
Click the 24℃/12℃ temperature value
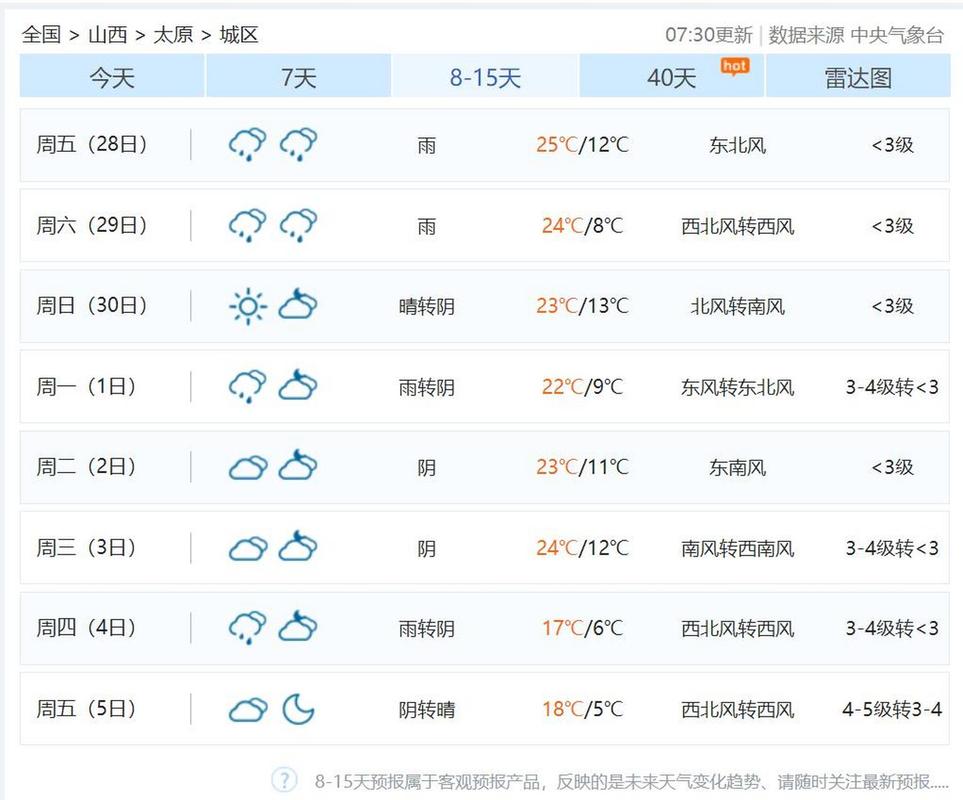pos(582,548)
